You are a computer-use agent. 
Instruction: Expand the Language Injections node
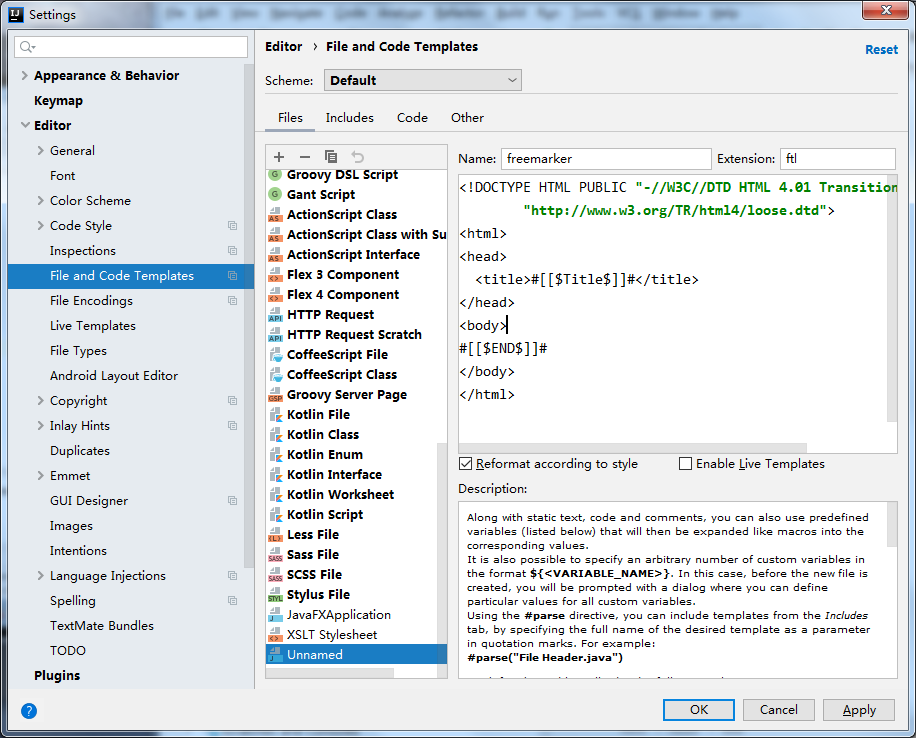click(40, 576)
